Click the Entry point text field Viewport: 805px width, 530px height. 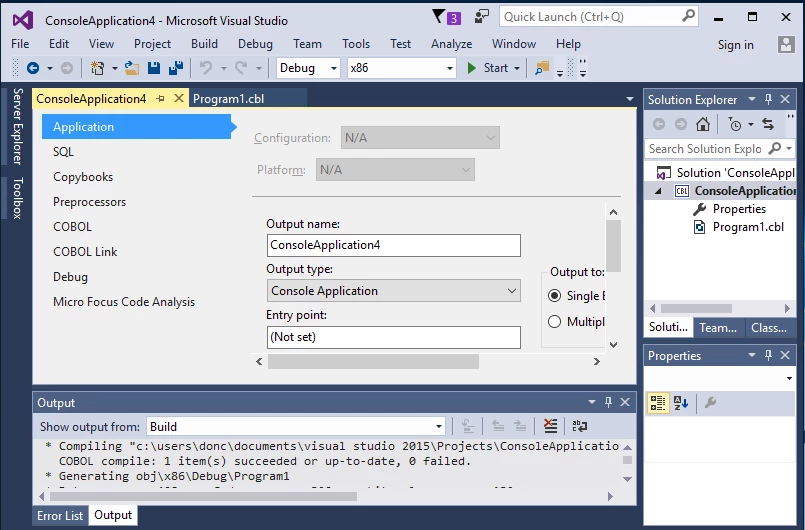pyautogui.click(x=394, y=337)
